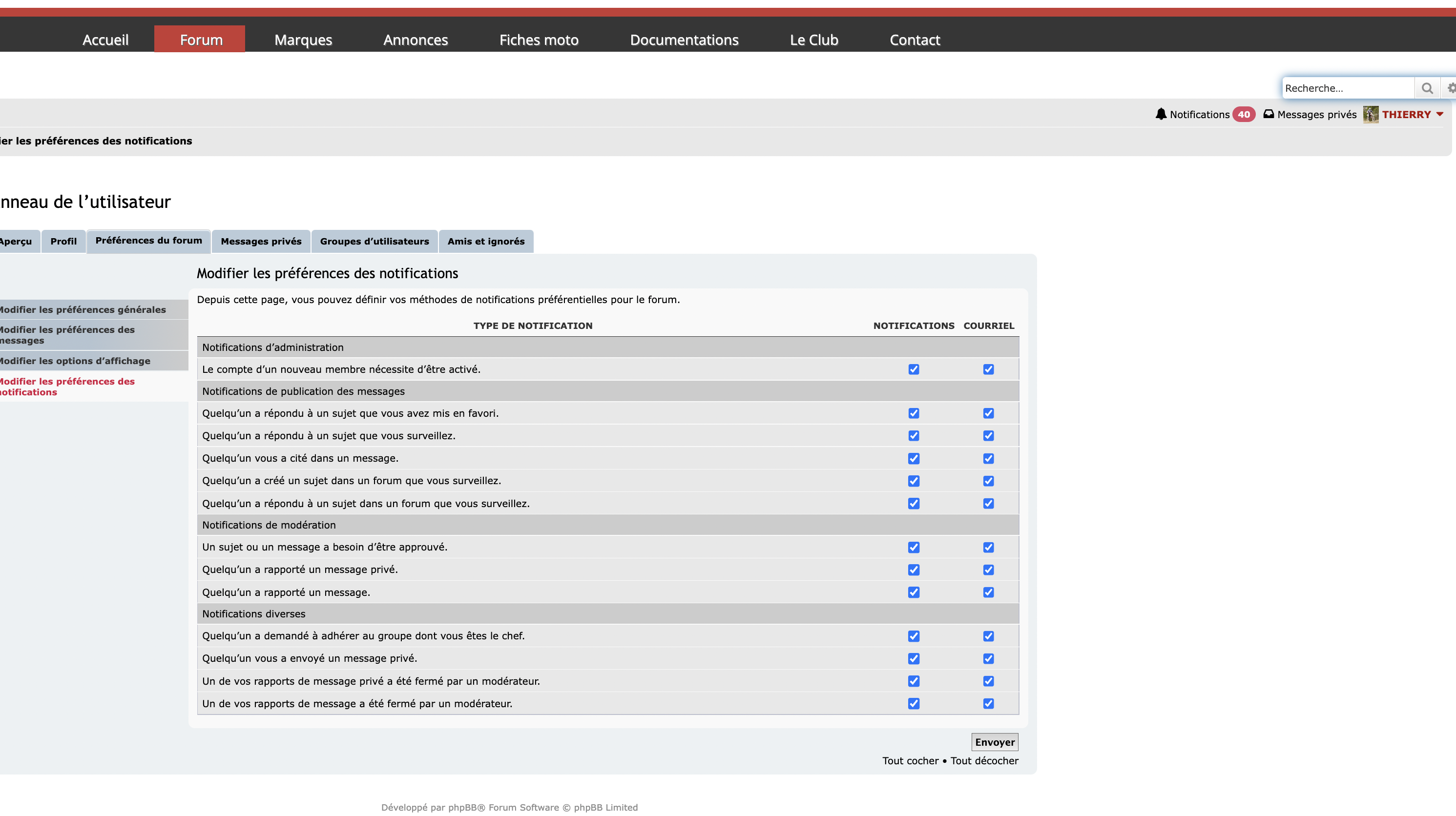
Task: Toggle Notifications for reply to favorited topic
Action: click(x=914, y=413)
